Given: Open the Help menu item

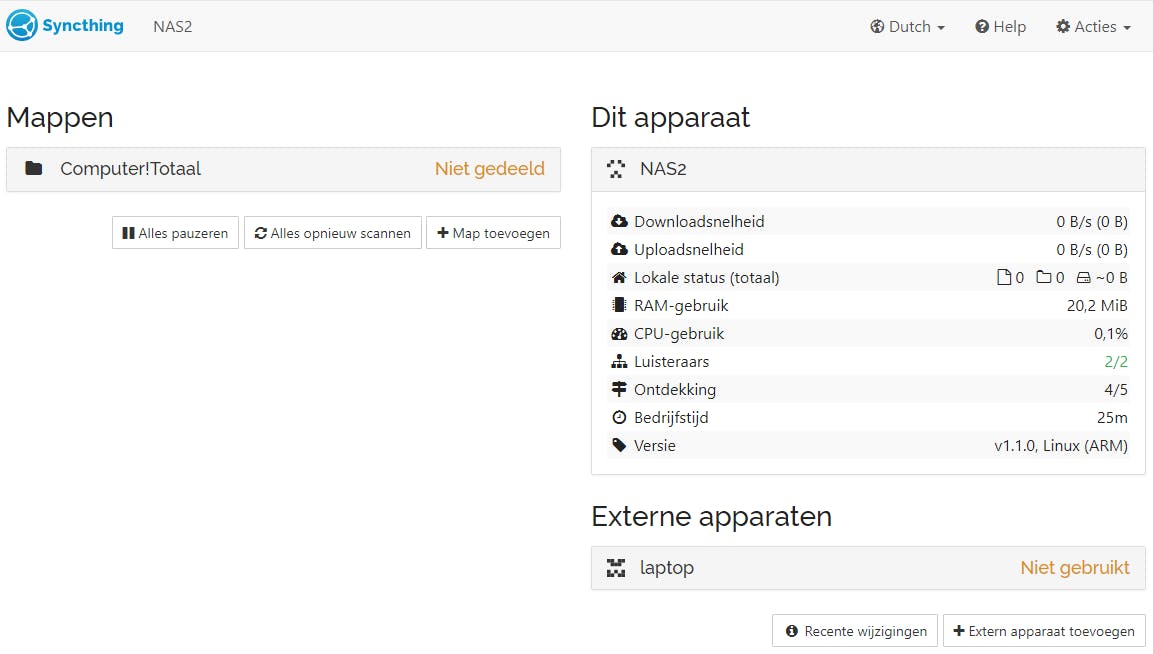Looking at the screenshot, I should pos(1000,27).
